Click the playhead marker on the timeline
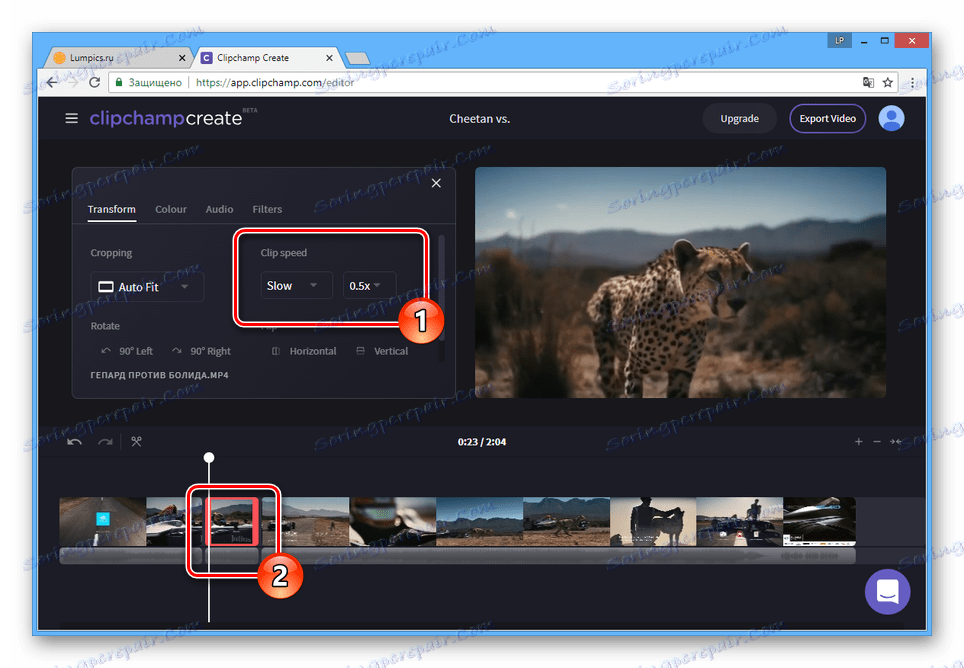The height and width of the screenshot is (668, 964). pyautogui.click(x=209, y=457)
